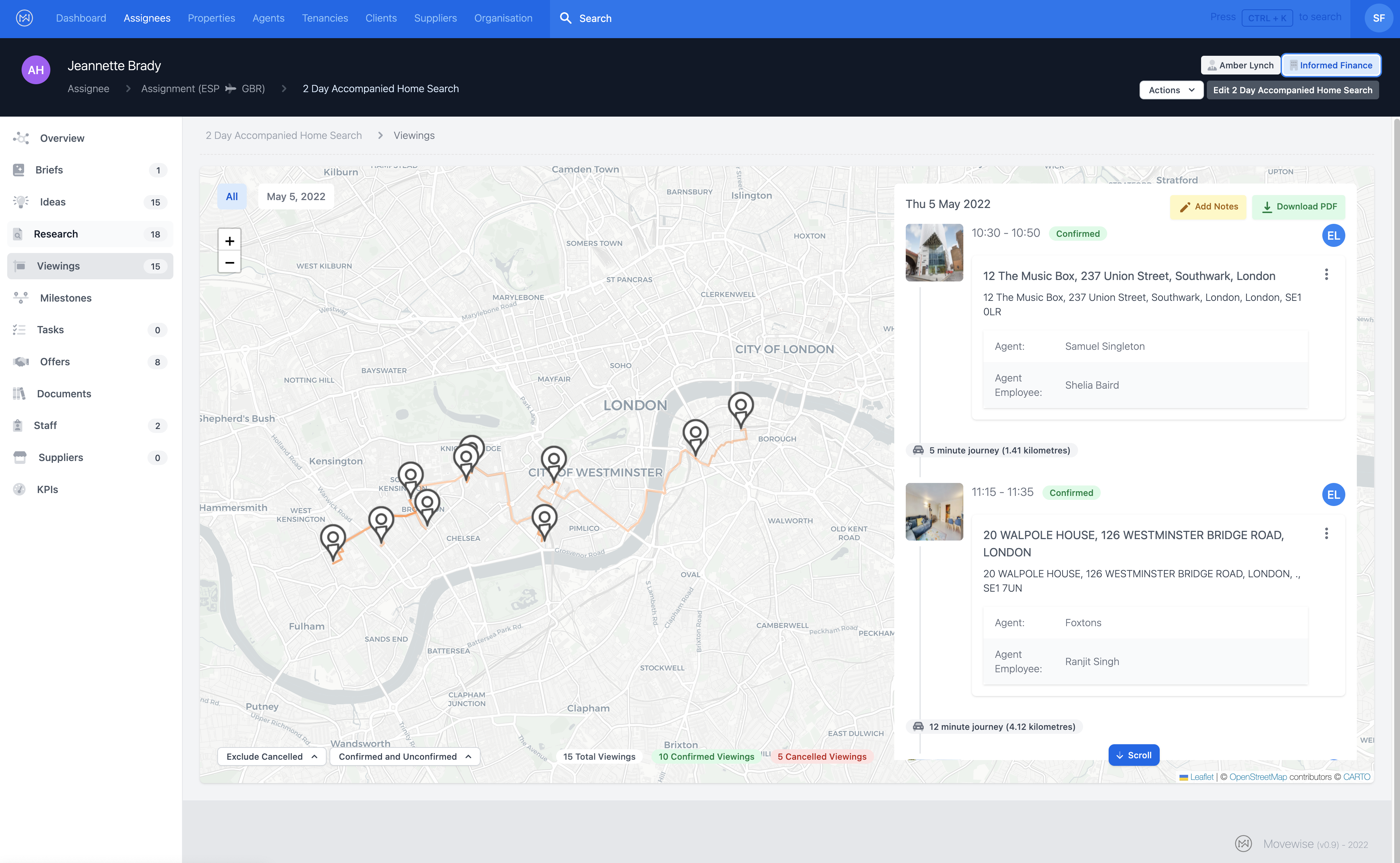Open the Exclude Cancelled dropdown
The width and height of the screenshot is (1400, 863).
(272, 756)
